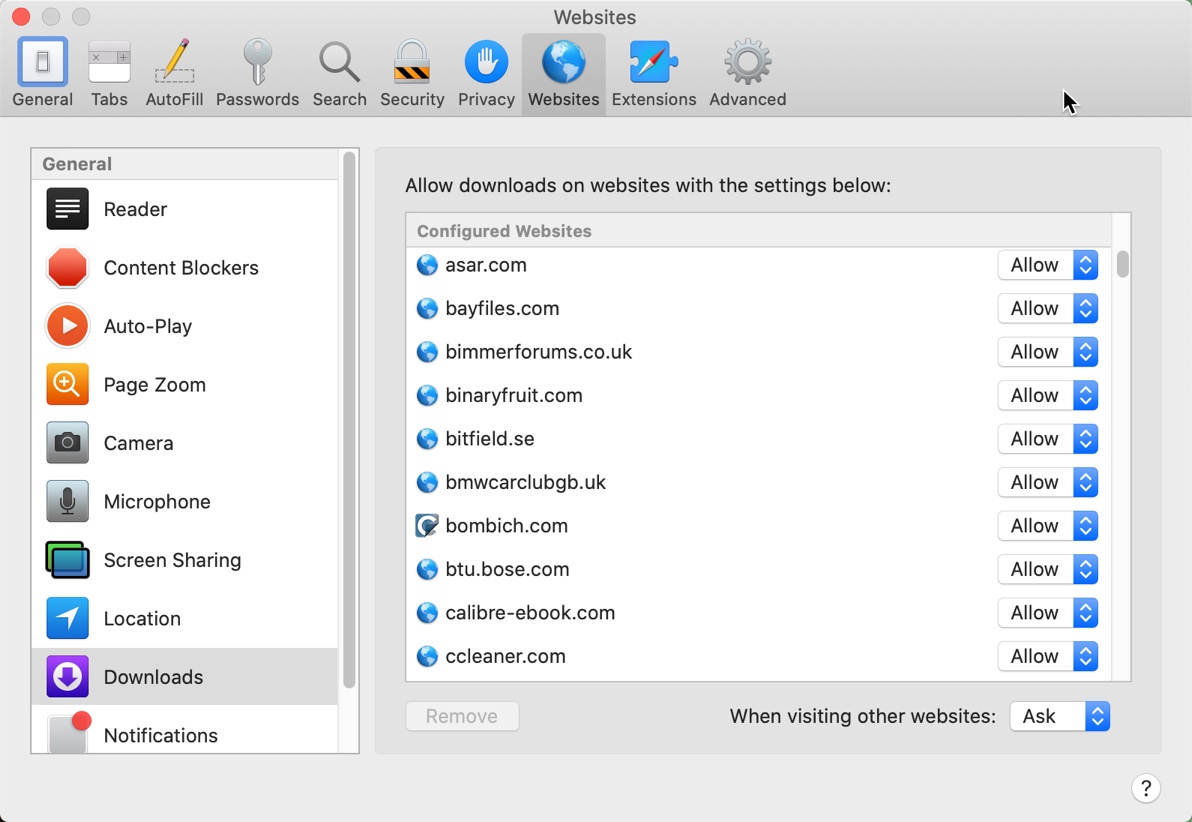Select the Notifications badge icon
This screenshot has height=822, width=1192.
[68, 732]
